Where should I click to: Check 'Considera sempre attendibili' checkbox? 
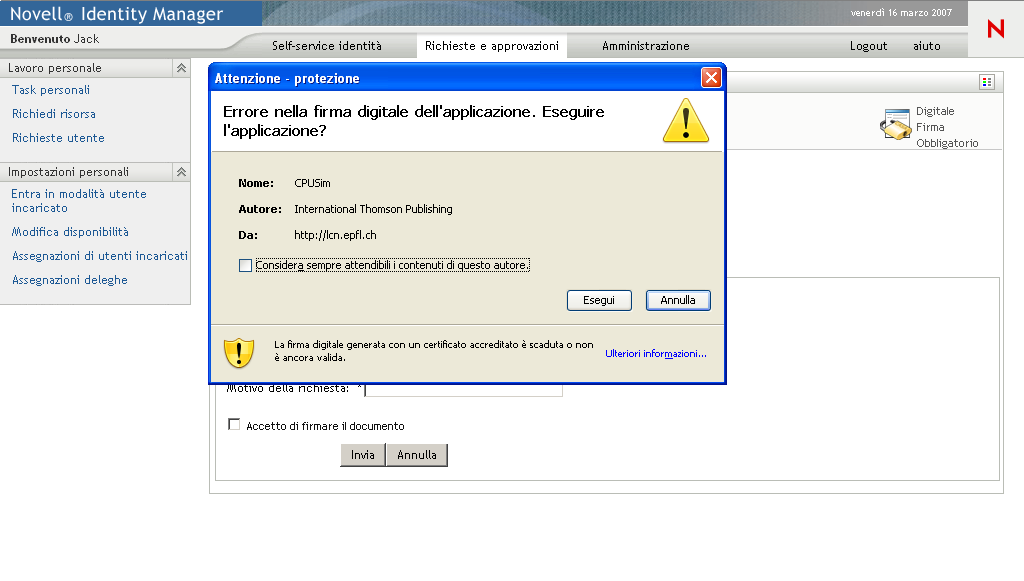[245, 266]
